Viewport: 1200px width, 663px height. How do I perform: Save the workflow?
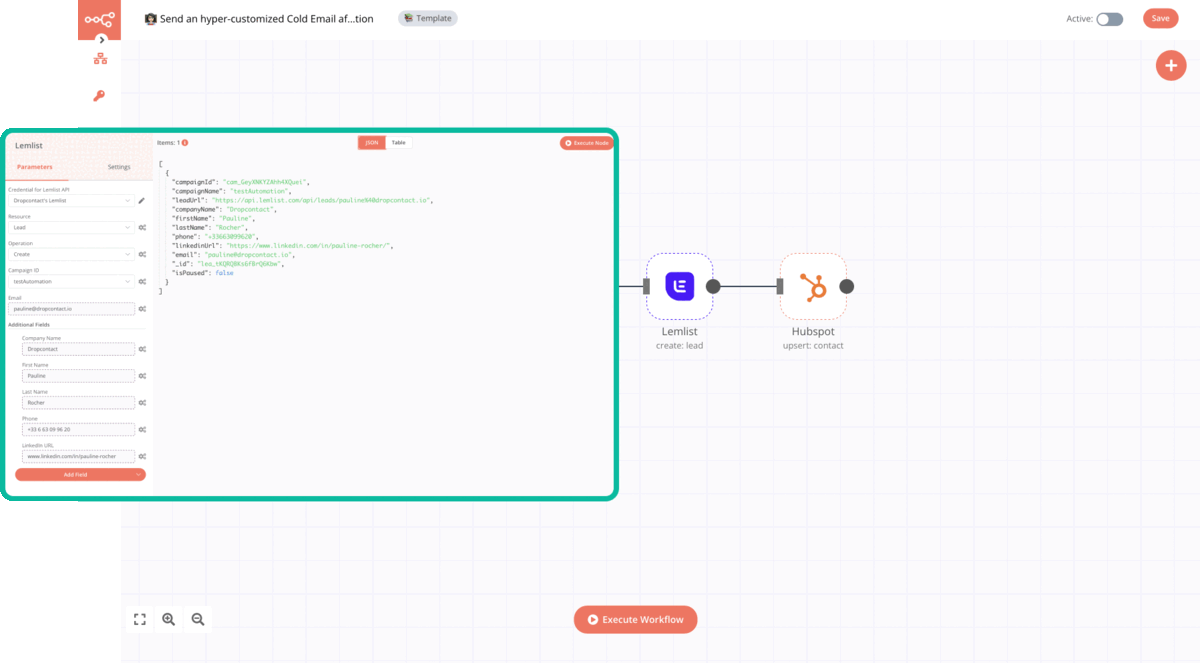pyautogui.click(x=1160, y=18)
